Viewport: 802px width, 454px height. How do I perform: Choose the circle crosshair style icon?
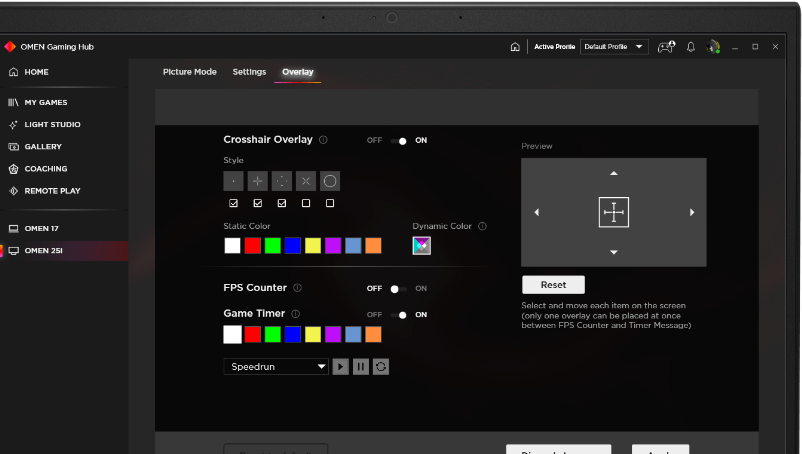(x=330, y=181)
